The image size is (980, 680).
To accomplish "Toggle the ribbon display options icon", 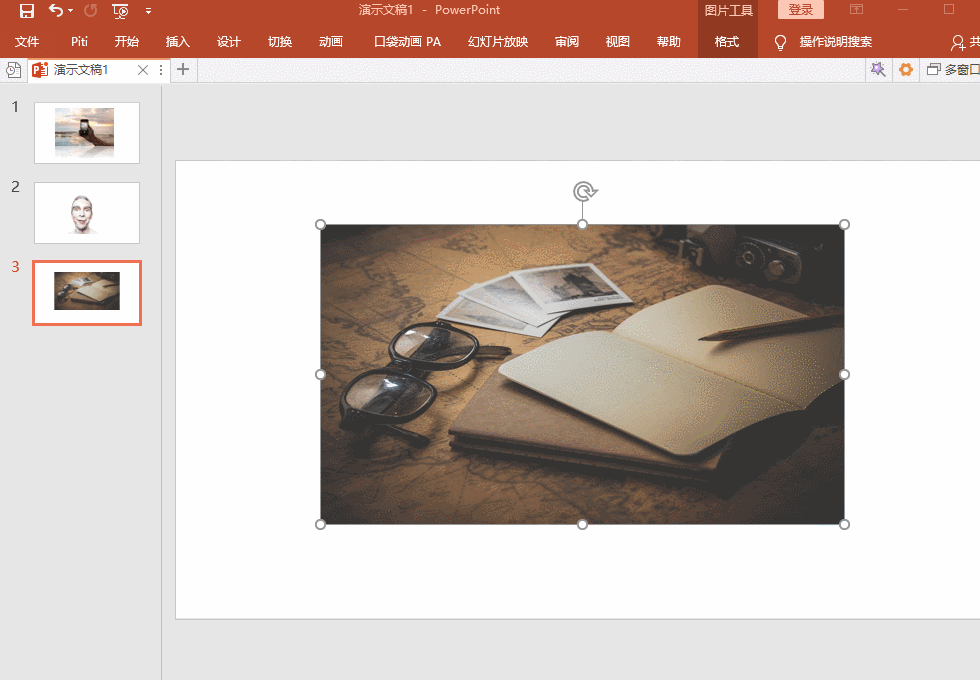I will pyautogui.click(x=856, y=9).
